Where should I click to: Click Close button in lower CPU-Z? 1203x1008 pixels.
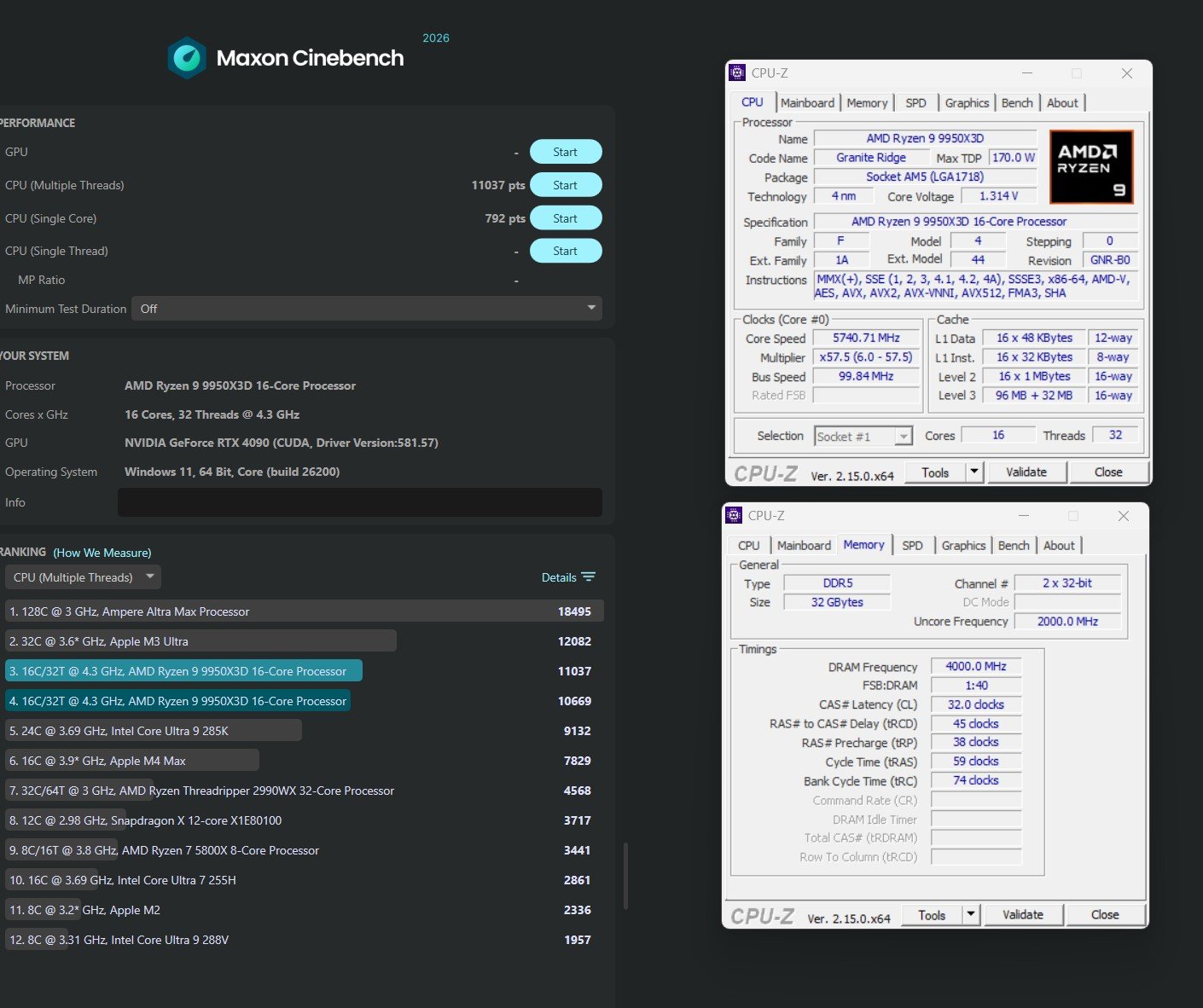point(1105,915)
